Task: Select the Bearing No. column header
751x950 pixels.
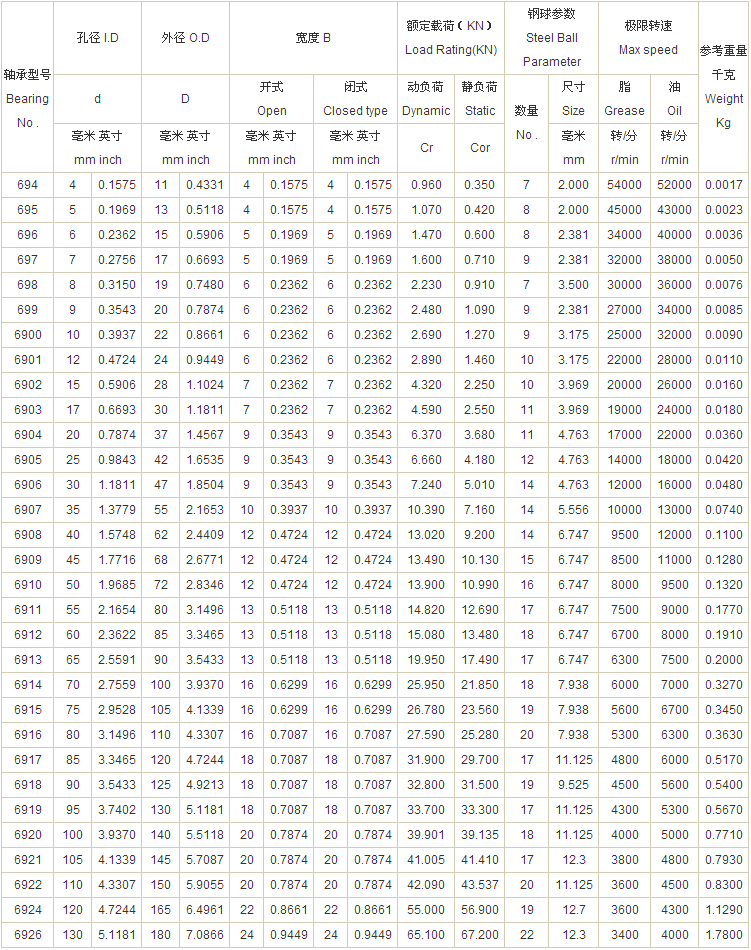Action: tap(27, 98)
